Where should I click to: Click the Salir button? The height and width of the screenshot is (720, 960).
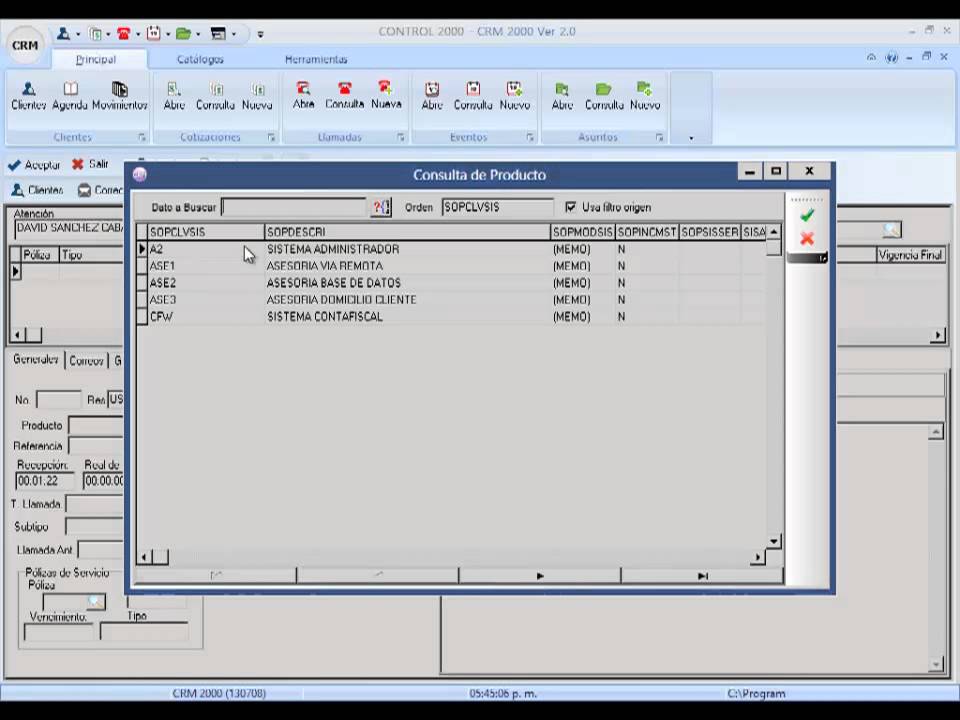91,164
